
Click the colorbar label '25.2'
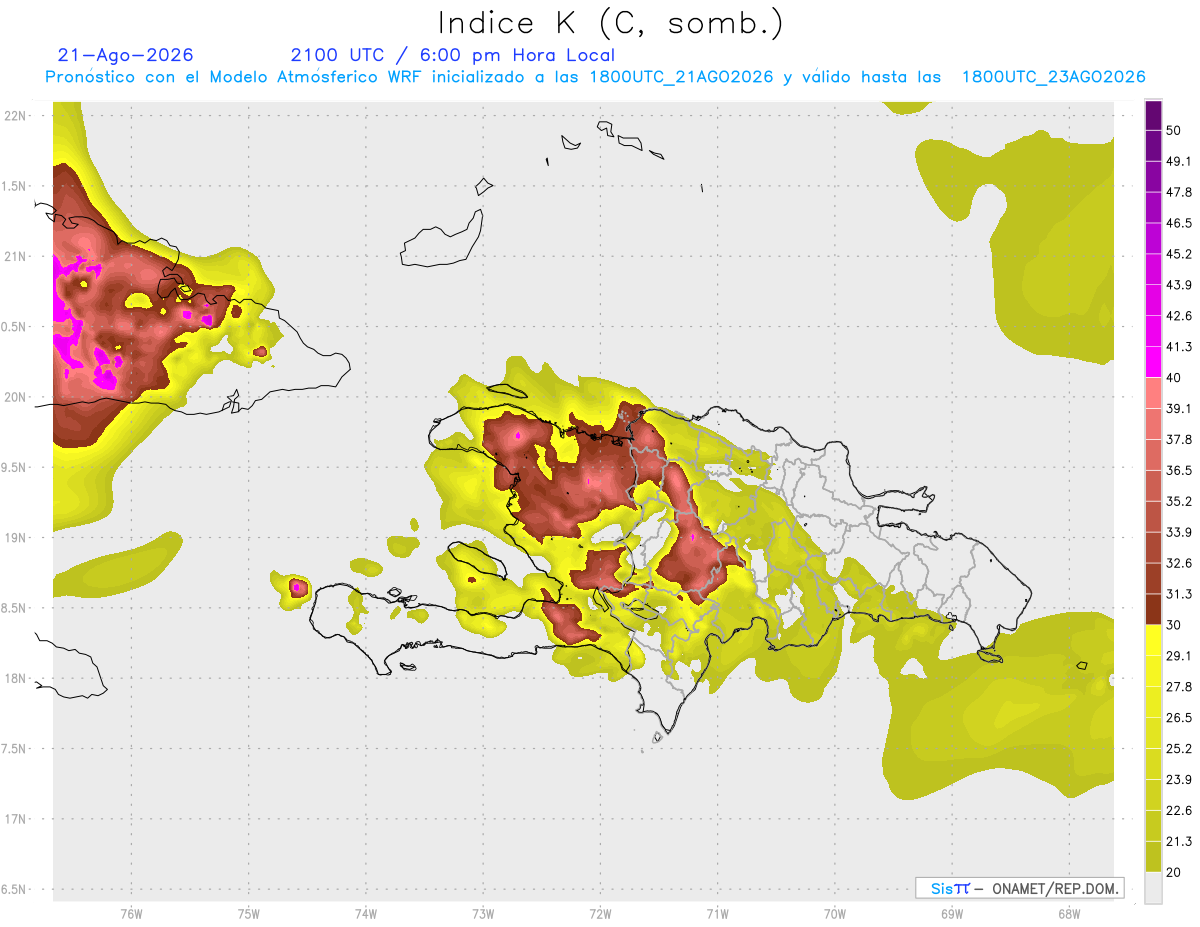point(1180,749)
